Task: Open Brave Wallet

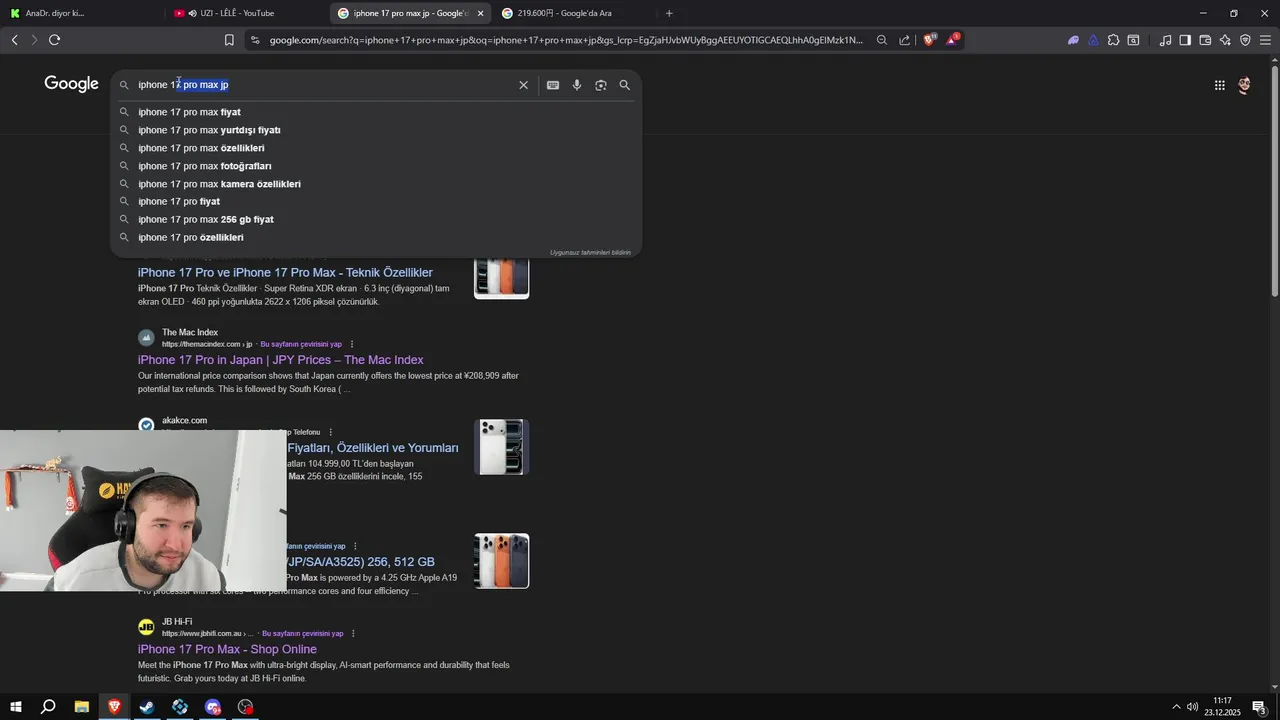Action: pyautogui.click(x=1205, y=40)
